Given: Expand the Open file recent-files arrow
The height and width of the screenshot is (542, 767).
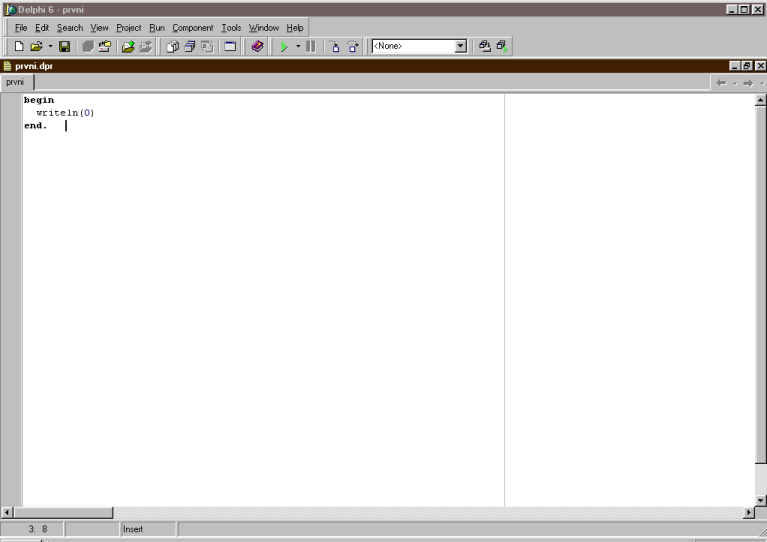Looking at the screenshot, I should coord(50,46).
